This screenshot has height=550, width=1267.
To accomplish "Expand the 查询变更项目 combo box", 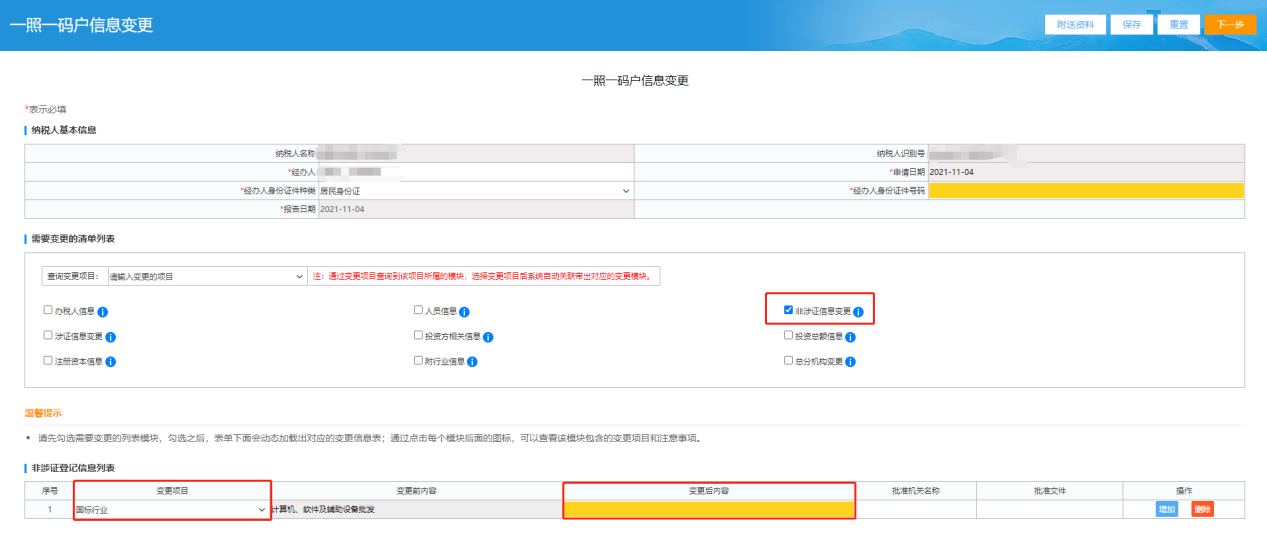I will 205,276.
